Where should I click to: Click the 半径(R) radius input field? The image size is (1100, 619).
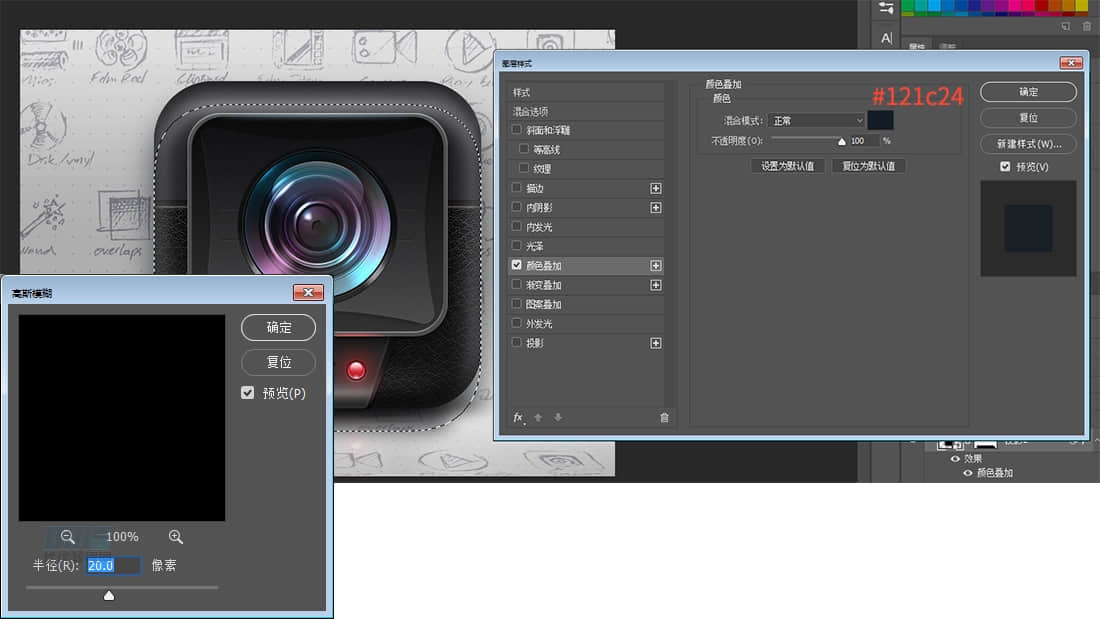point(113,566)
